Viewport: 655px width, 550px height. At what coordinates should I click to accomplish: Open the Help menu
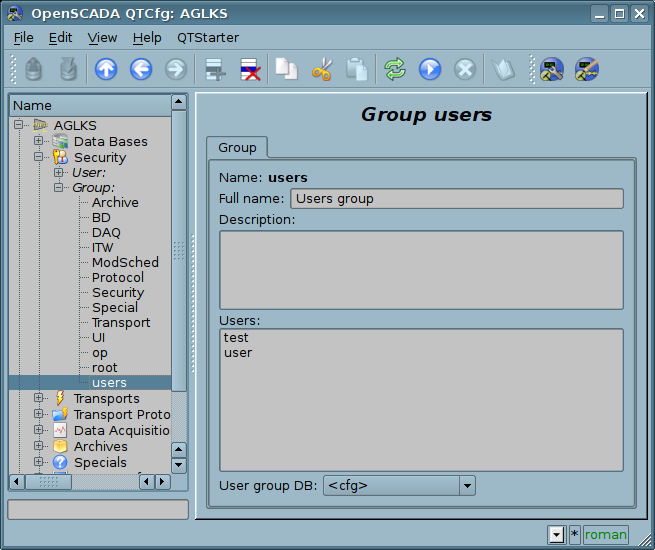(147, 38)
